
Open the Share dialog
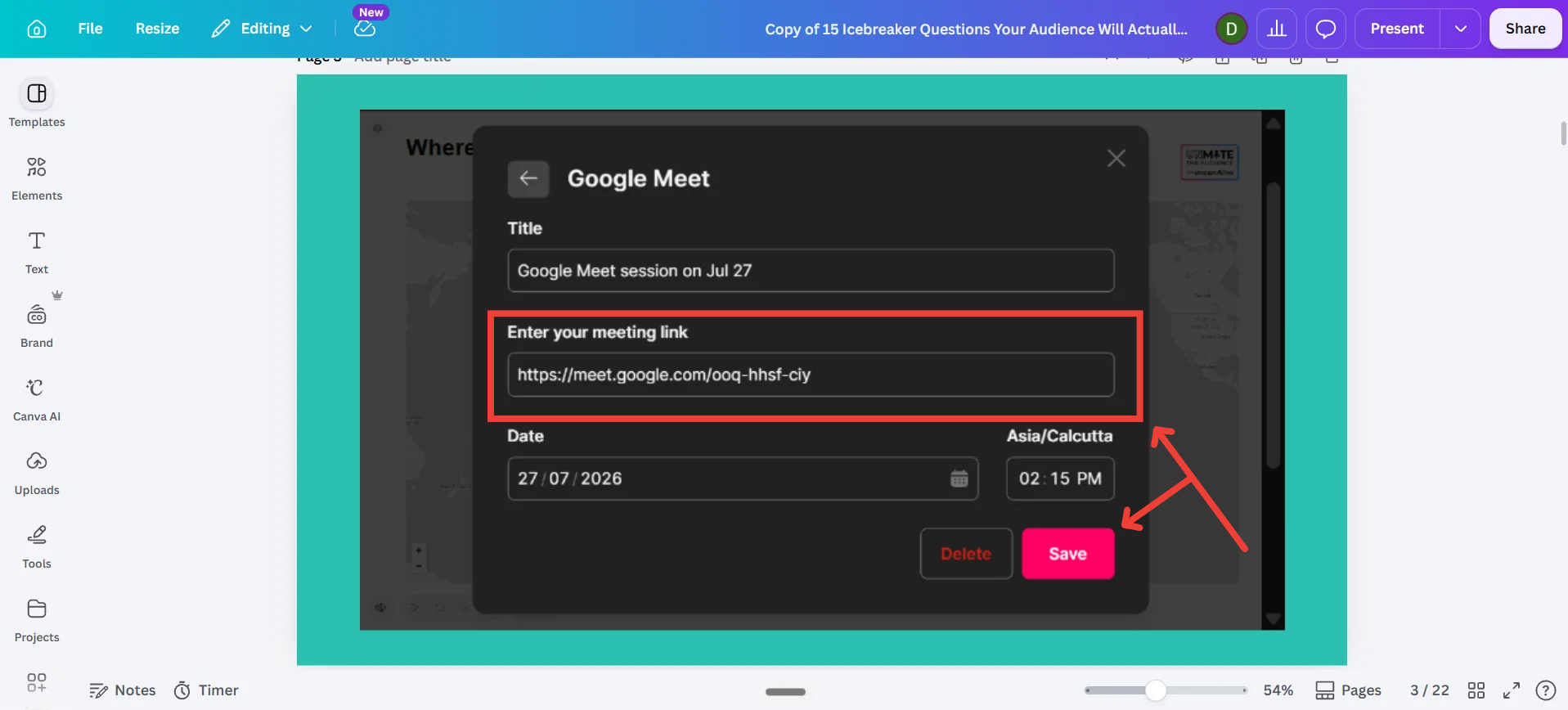point(1525,29)
